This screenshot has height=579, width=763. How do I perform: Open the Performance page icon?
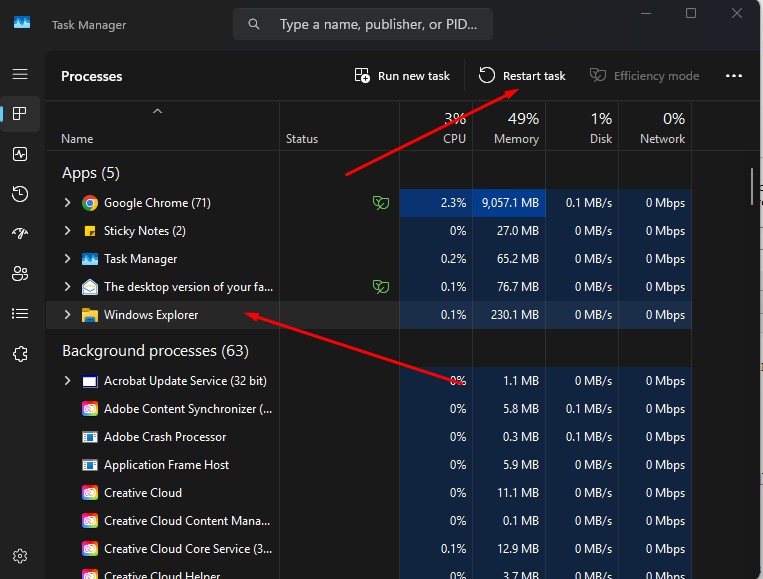tap(20, 154)
